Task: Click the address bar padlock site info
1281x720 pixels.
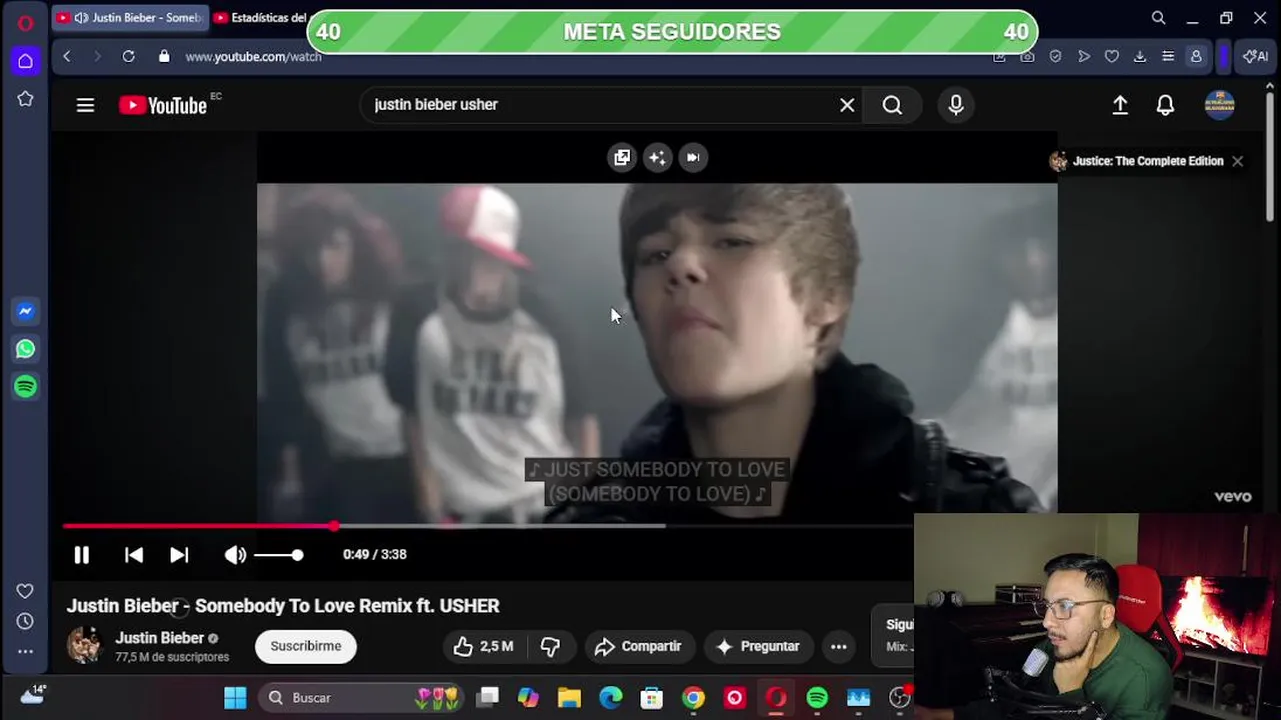Action: [164, 57]
